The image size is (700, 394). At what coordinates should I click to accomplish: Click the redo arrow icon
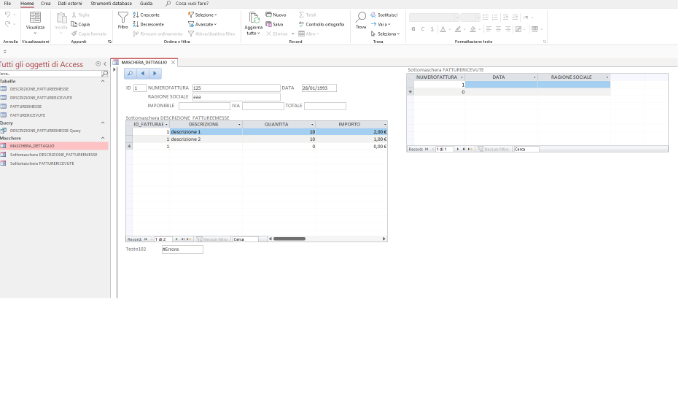point(7,24)
